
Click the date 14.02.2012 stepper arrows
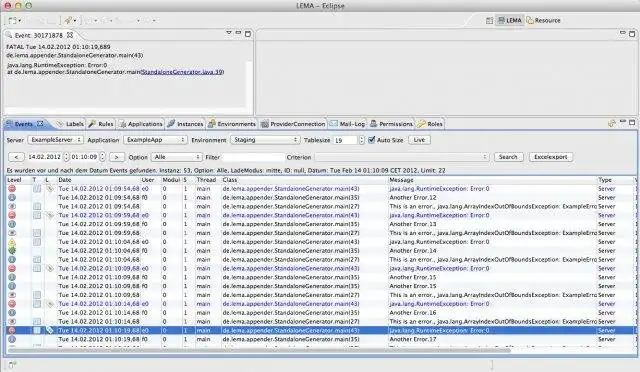click(x=66, y=157)
